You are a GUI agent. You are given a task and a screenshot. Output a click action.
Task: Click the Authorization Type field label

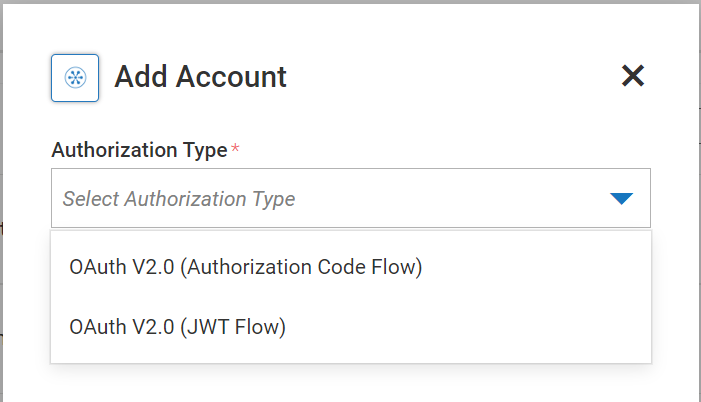click(139, 150)
